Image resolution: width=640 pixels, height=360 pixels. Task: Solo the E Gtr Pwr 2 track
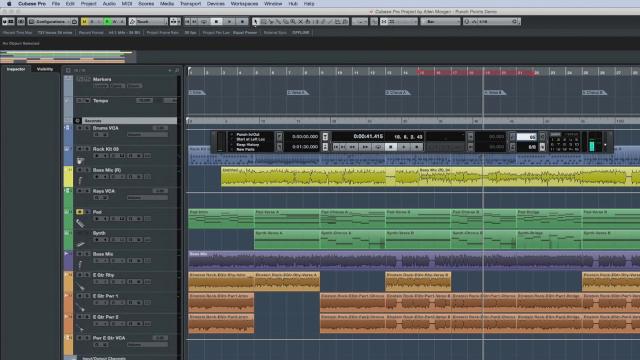[x=87, y=317]
